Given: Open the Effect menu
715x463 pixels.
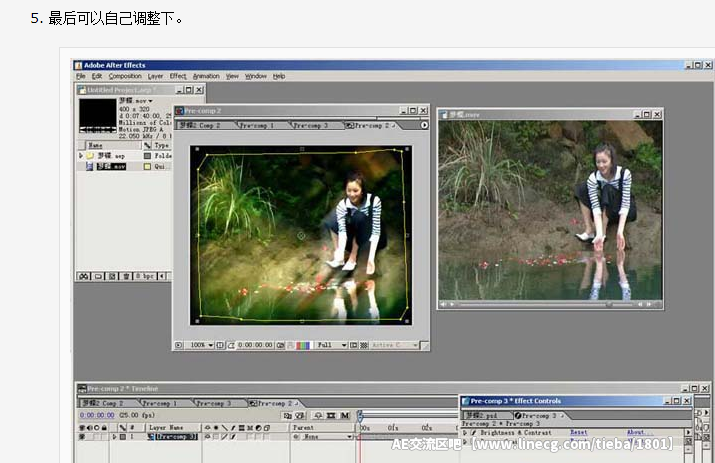Looking at the screenshot, I should pos(178,76).
